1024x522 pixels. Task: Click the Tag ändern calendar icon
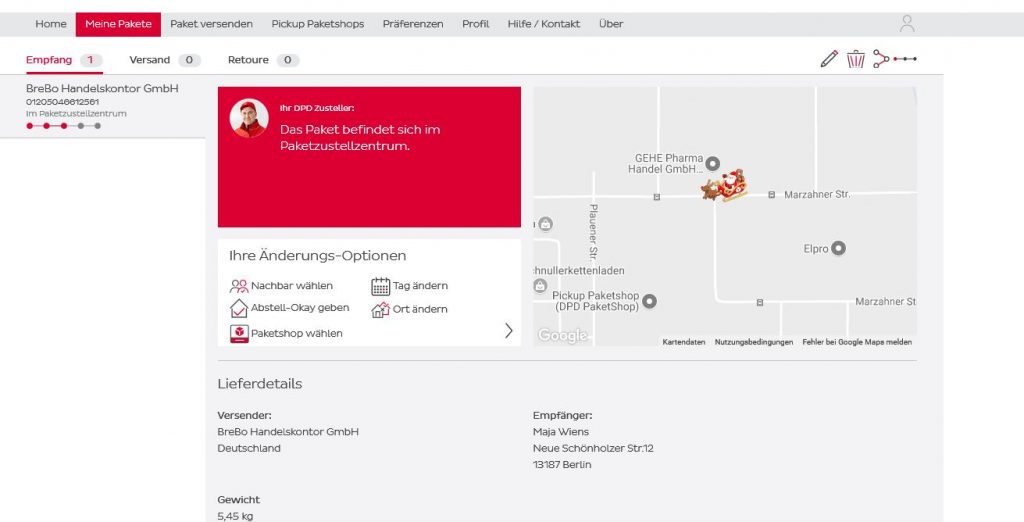pos(381,286)
